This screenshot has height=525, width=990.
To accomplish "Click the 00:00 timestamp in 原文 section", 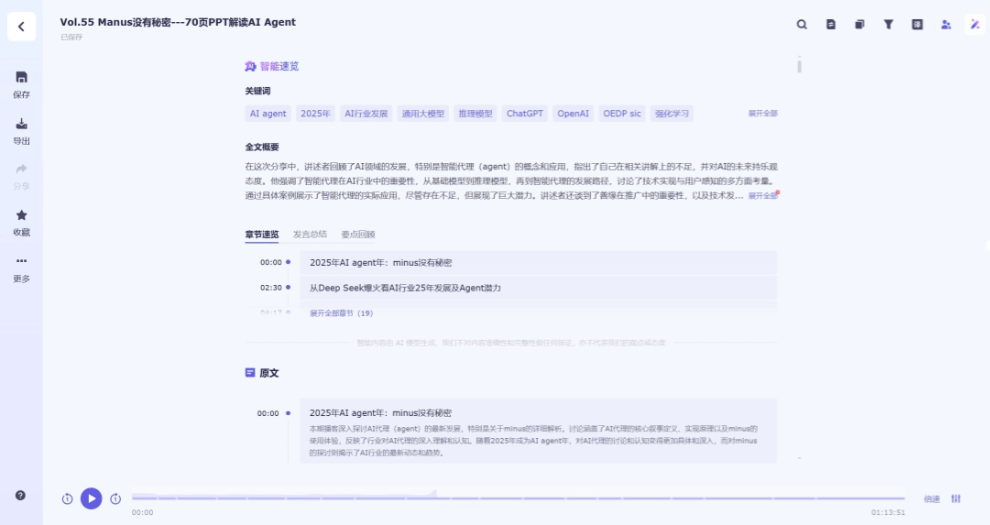I will [x=268, y=413].
